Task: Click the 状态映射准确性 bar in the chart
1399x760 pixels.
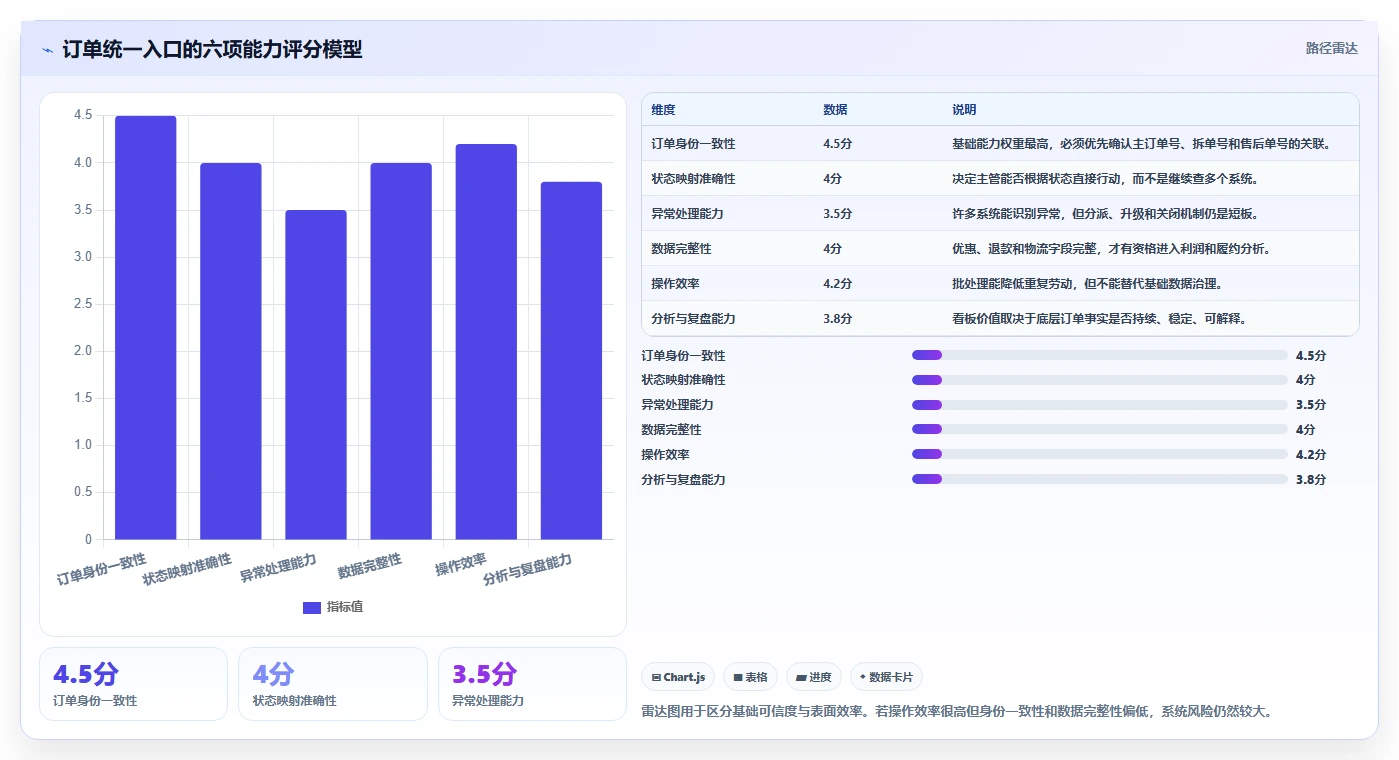Action: (231, 351)
